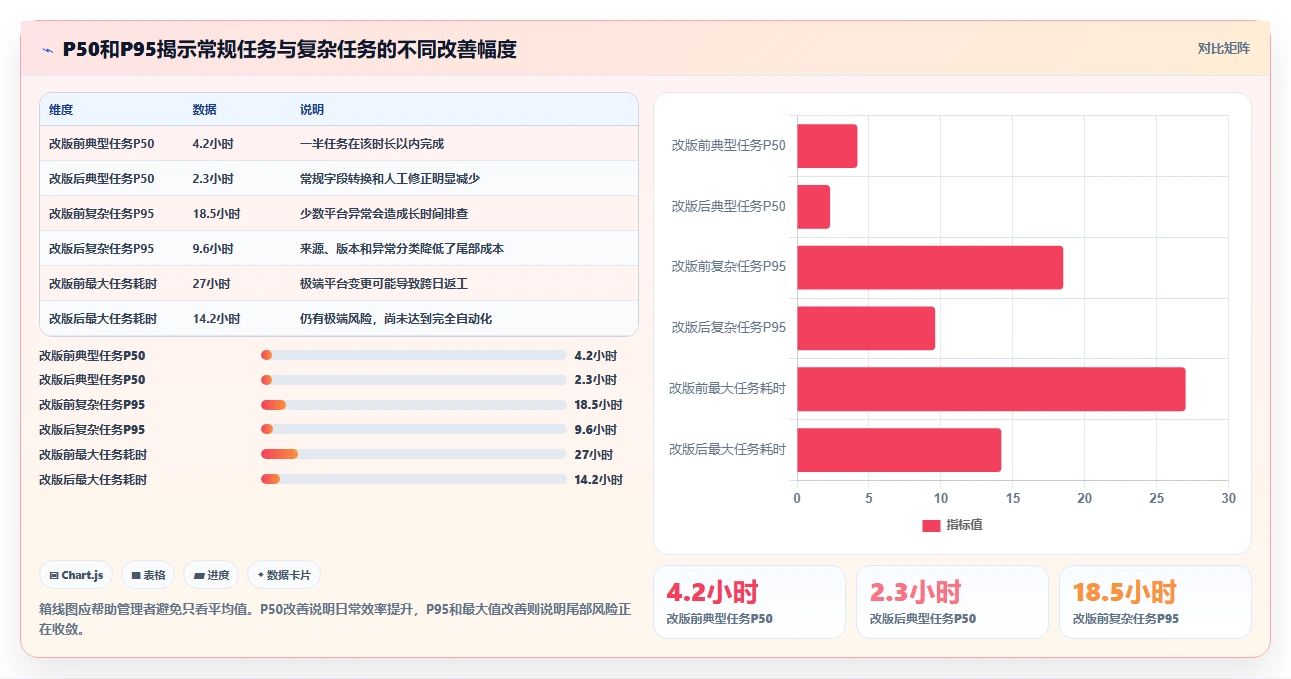1291x679 pixels.
Task: Click the 改版前典型任务P50 progress bar
Action: coord(414,355)
